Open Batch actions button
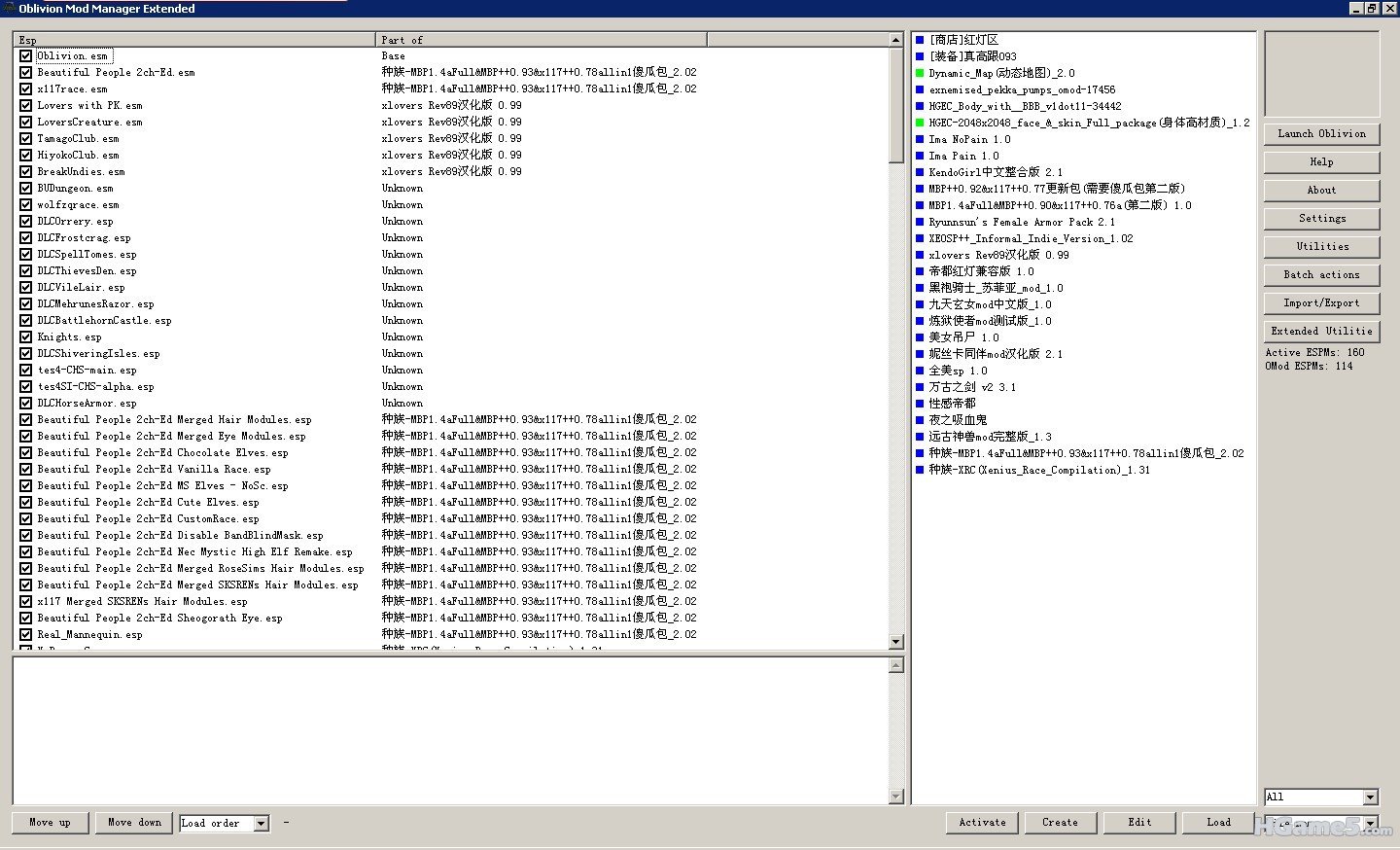This screenshot has height=850, width=1400. pyautogui.click(x=1321, y=275)
